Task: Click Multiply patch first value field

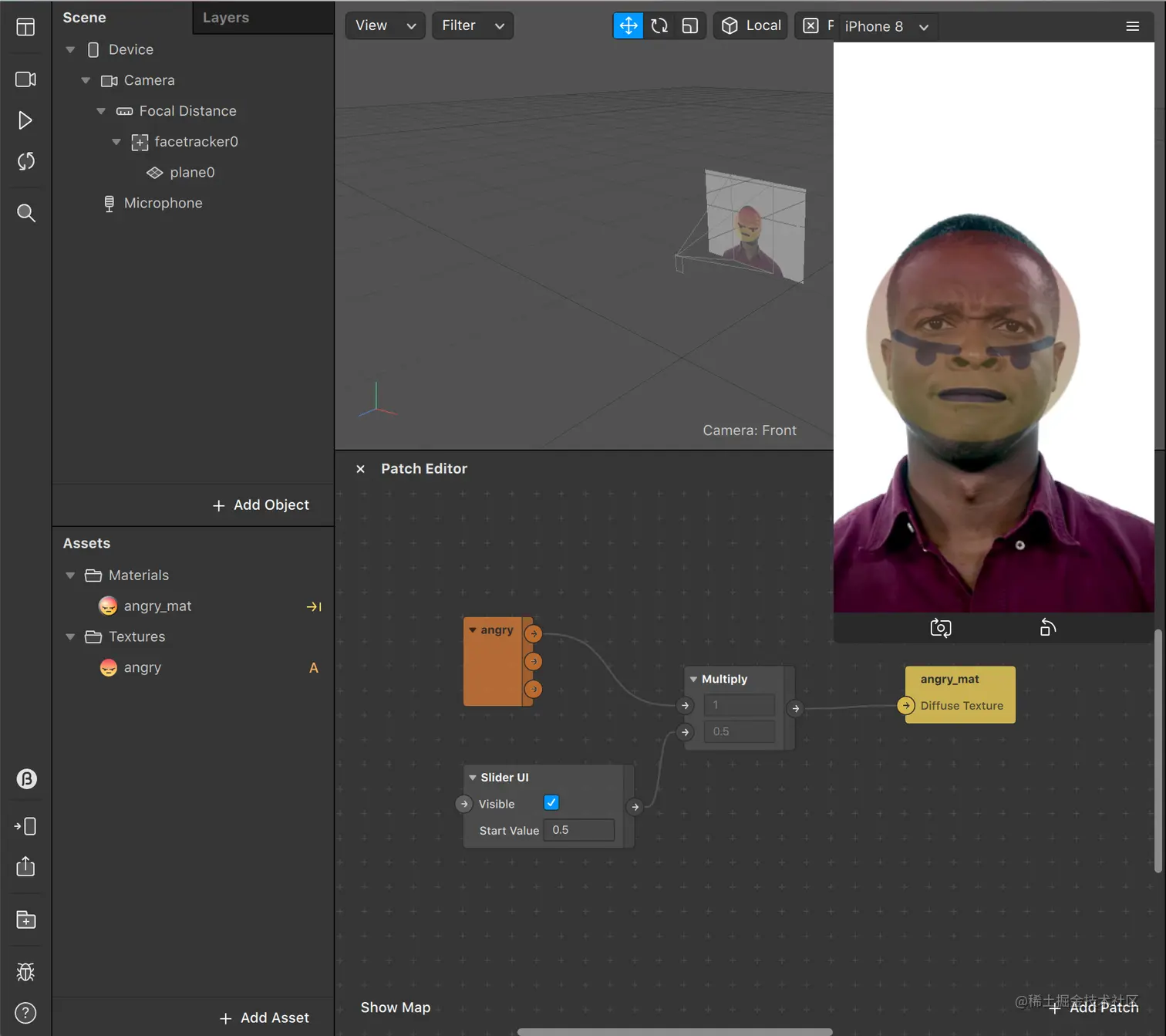Action: coord(739,705)
